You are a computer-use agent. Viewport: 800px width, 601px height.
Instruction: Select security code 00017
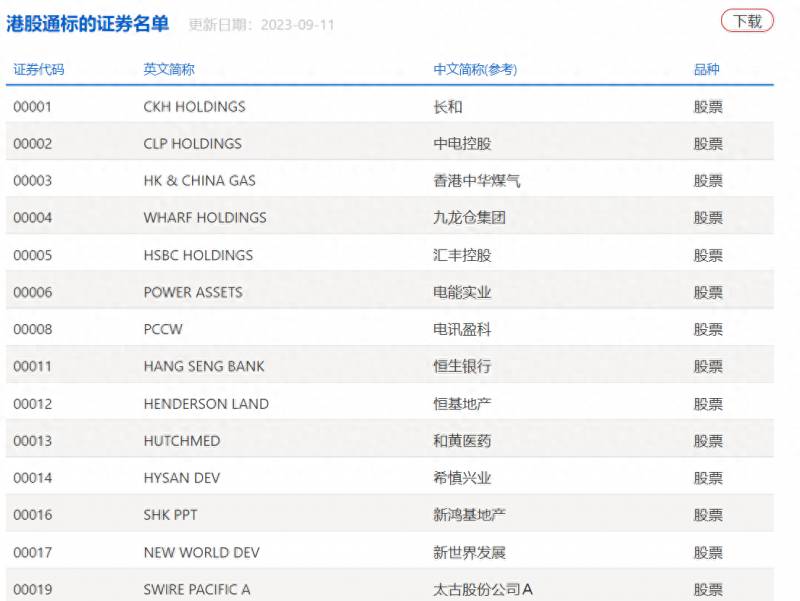pos(33,553)
